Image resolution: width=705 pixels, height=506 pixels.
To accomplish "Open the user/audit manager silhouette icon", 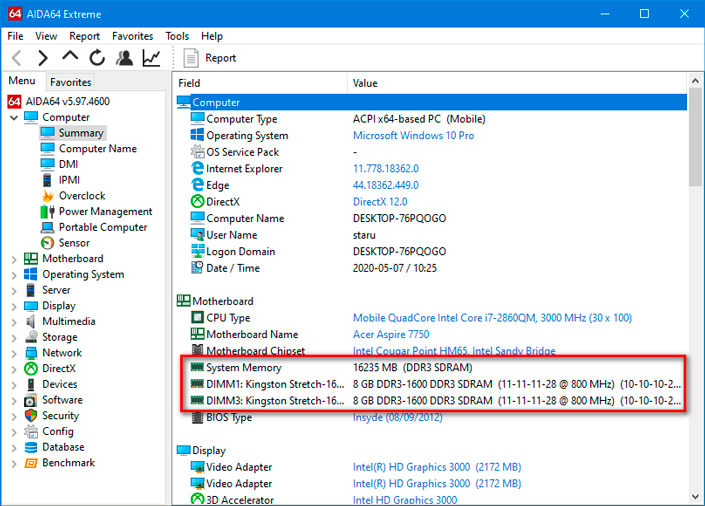I will [124, 58].
